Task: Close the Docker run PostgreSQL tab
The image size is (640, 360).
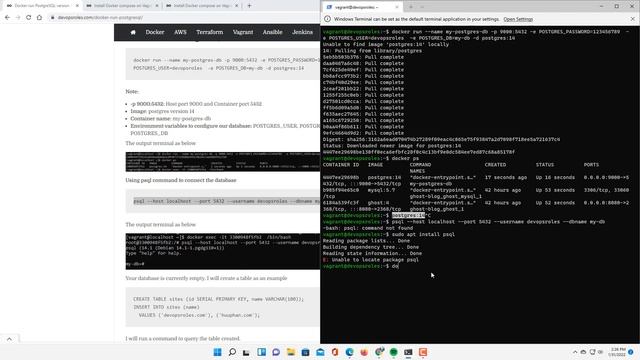Action: [77, 6]
